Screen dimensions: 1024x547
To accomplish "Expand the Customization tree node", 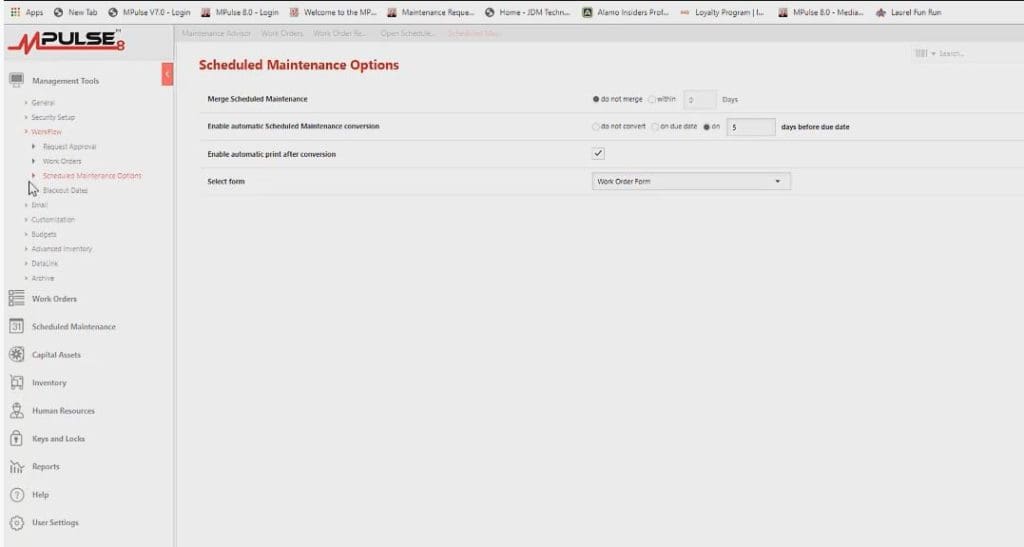I will point(26,220).
